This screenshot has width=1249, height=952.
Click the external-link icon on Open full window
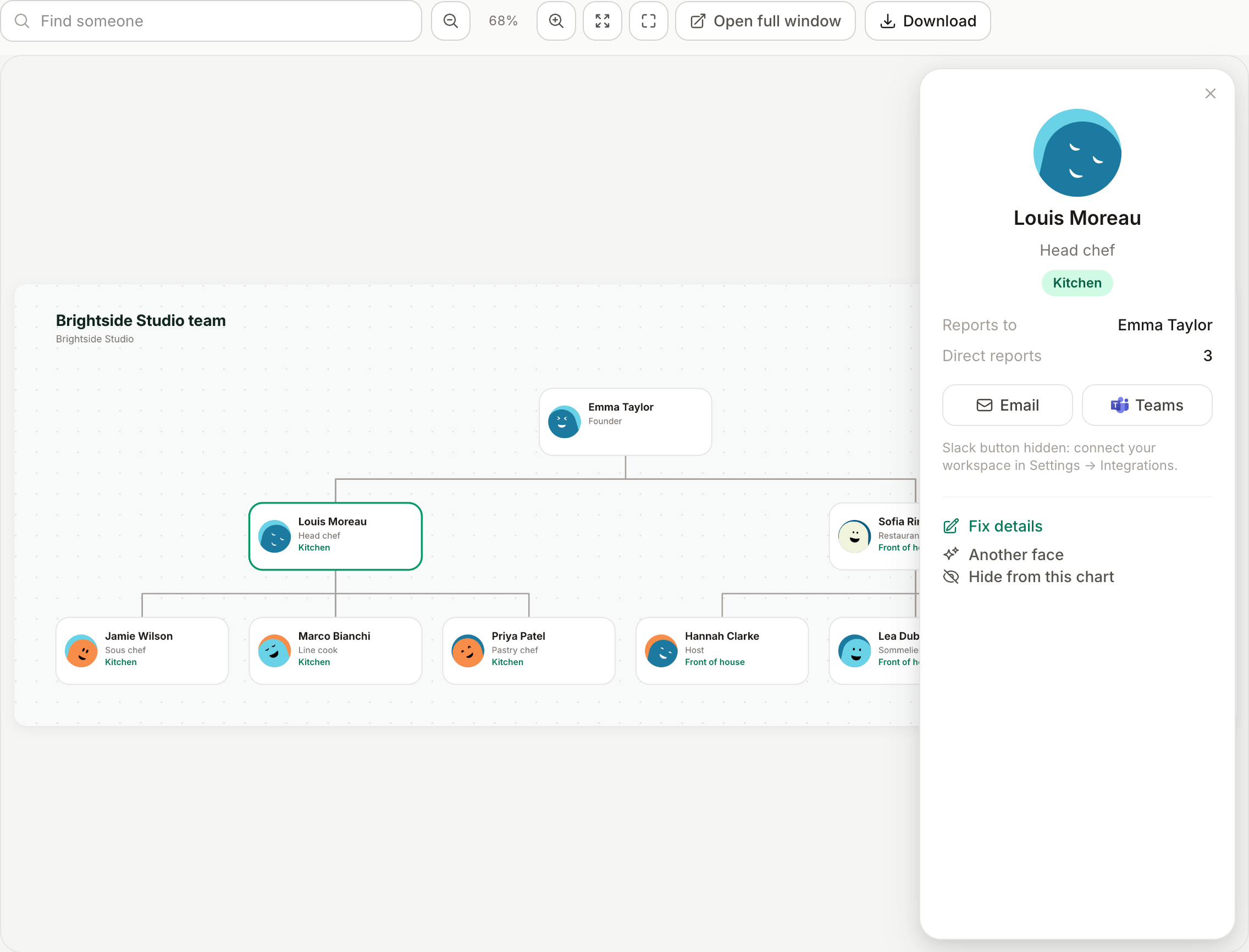(x=698, y=21)
